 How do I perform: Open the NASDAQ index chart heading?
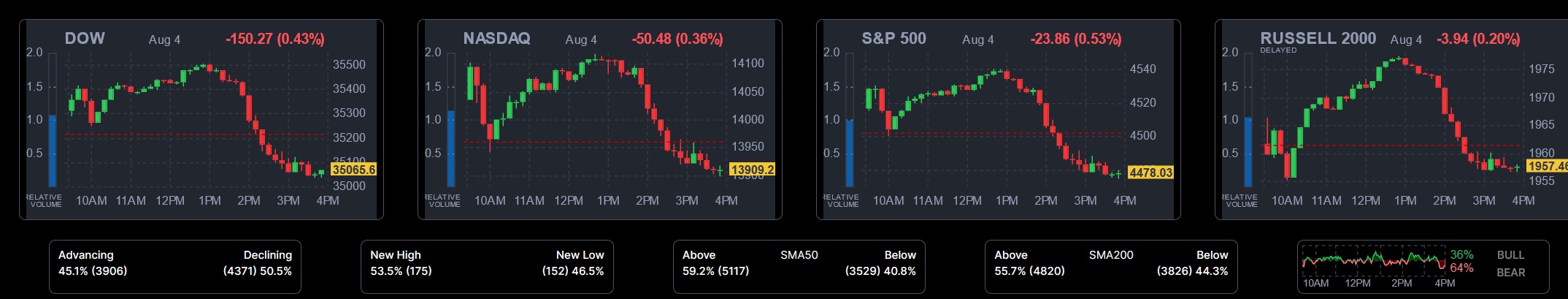[x=496, y=39]
